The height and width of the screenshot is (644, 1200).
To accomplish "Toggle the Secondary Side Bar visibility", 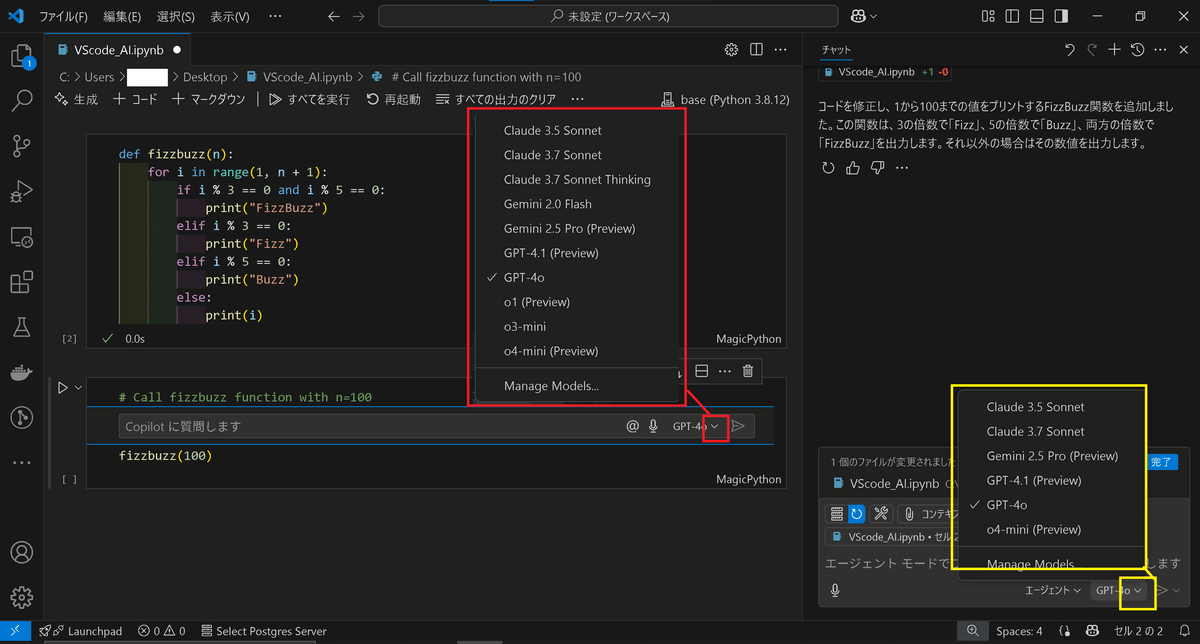I will tap(1062, 16).
